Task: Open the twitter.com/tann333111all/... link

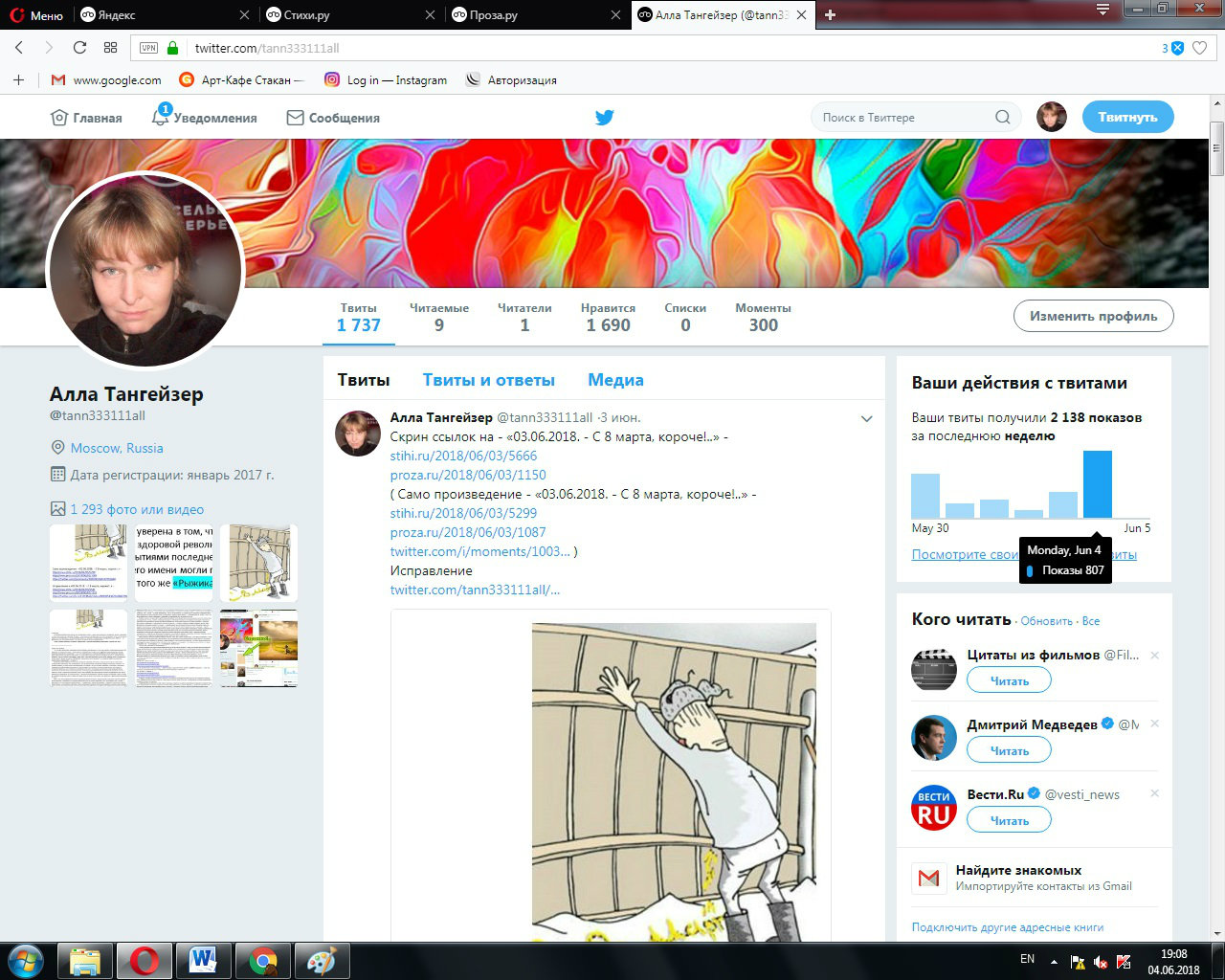Action: (x=475, y=590)
